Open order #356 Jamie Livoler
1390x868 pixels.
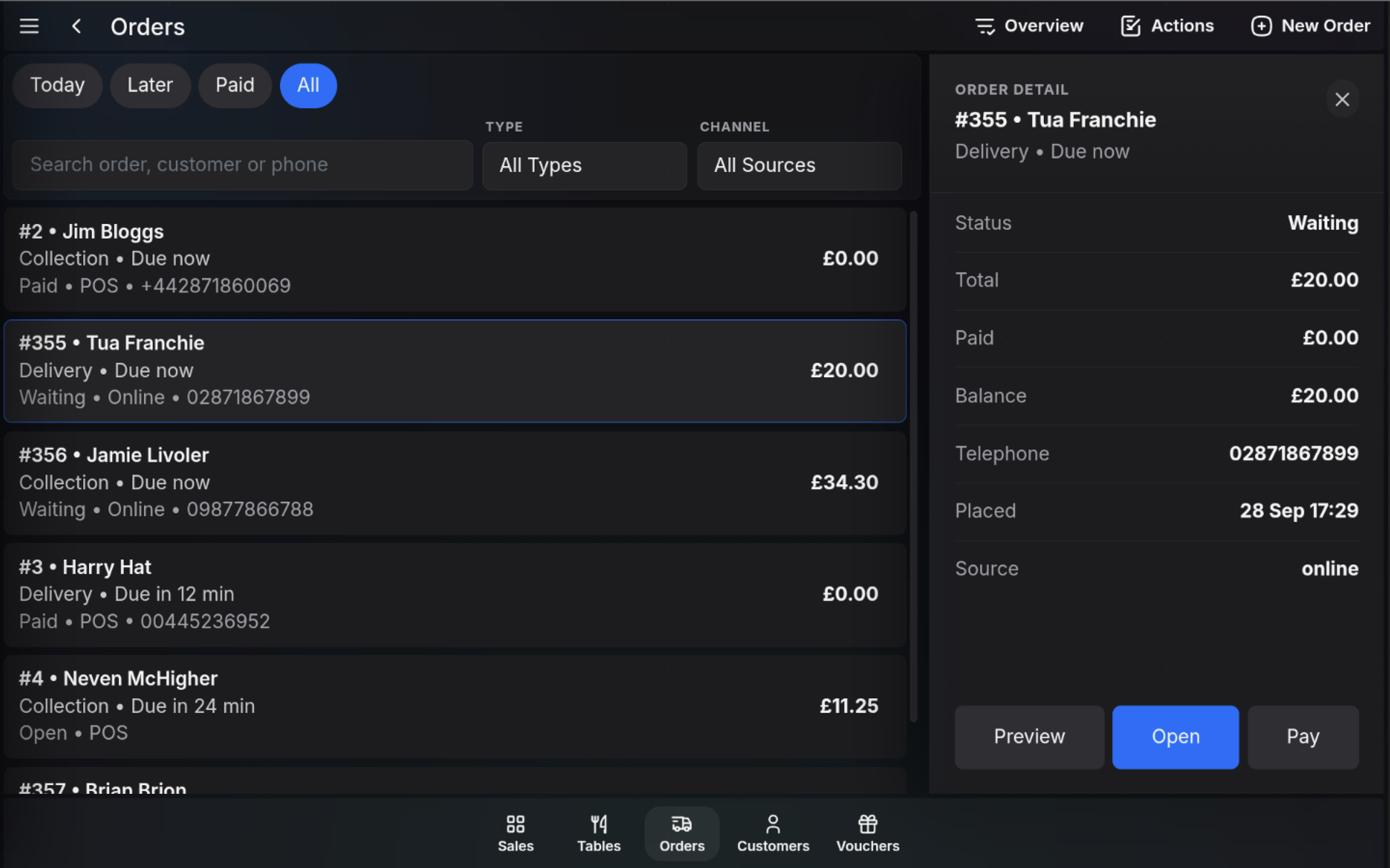(x=455, y=483)
